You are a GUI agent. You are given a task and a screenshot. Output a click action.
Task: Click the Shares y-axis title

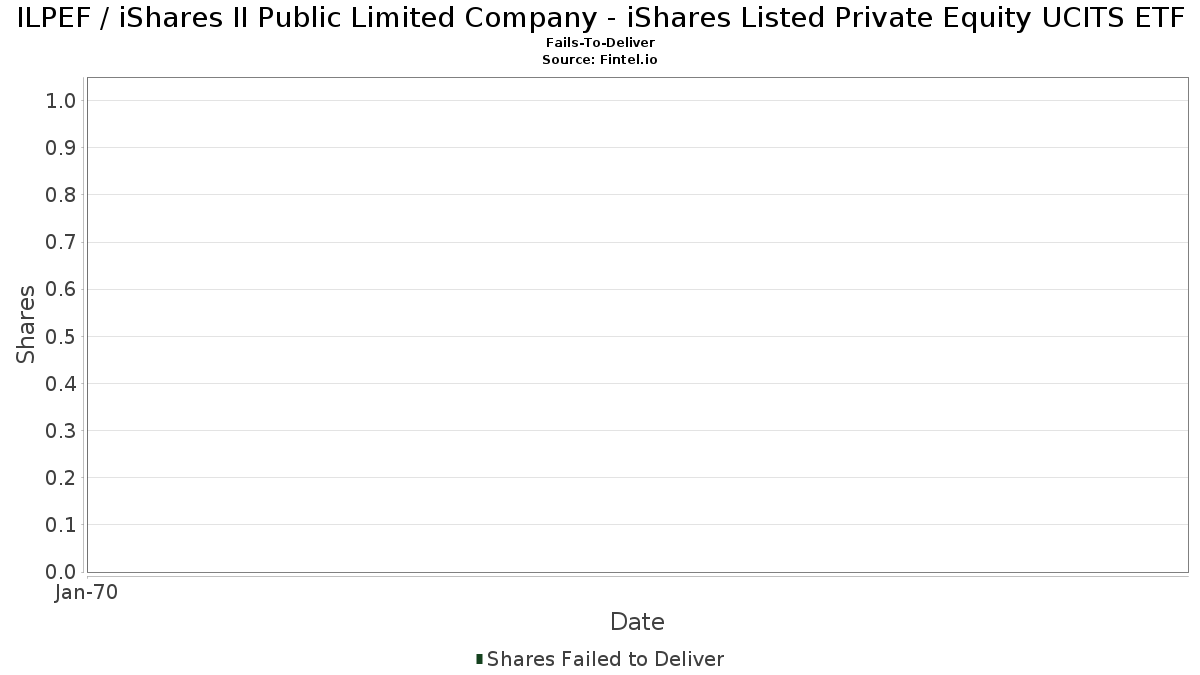[26, 324]
